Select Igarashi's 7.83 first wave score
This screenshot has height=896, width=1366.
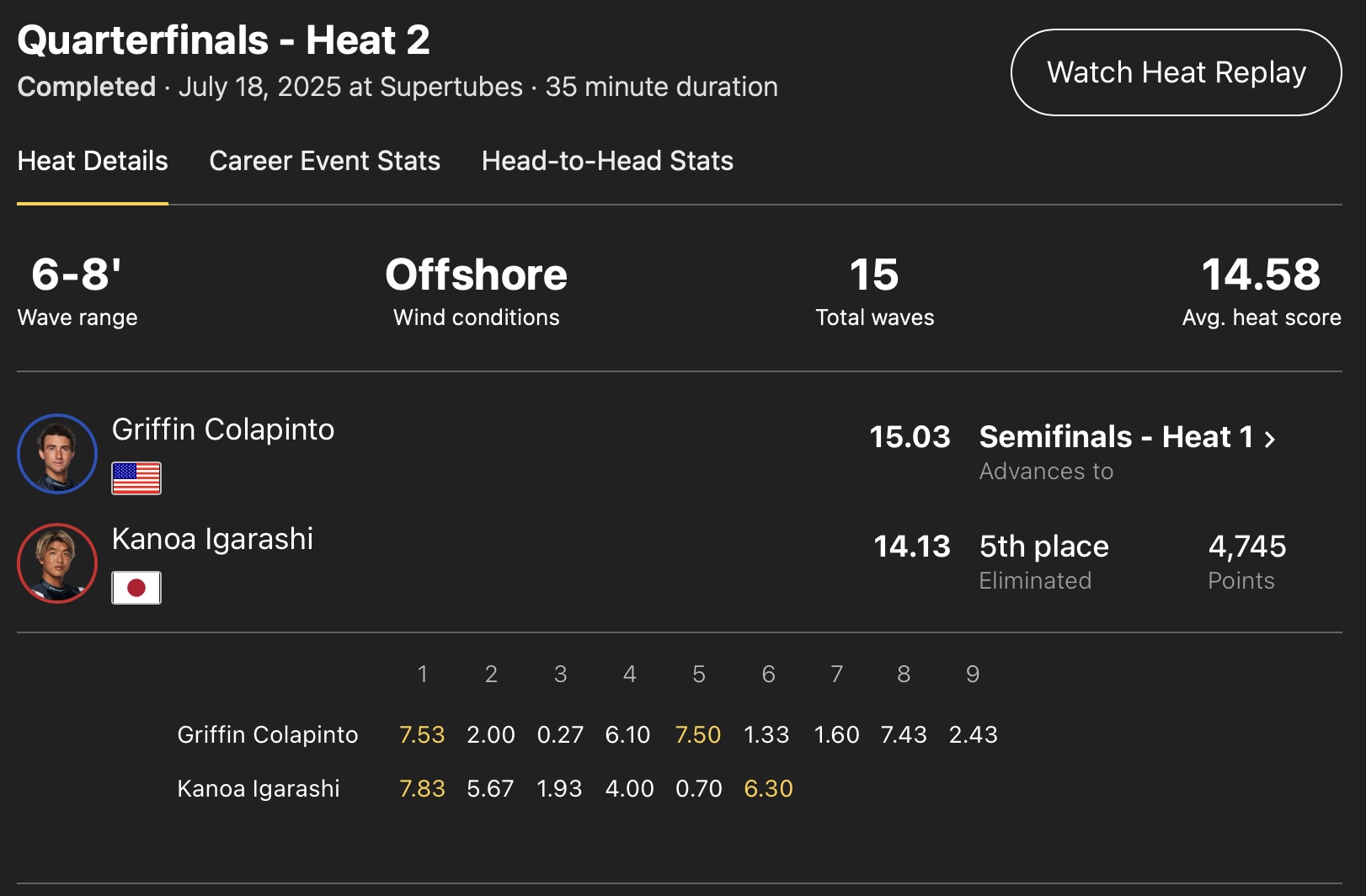click(x=422, y=789)
